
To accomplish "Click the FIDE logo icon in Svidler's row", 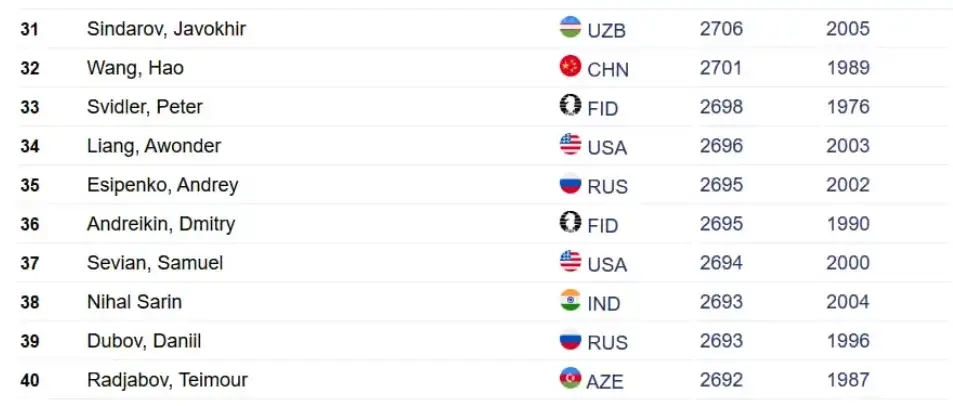I will point(570,105).
